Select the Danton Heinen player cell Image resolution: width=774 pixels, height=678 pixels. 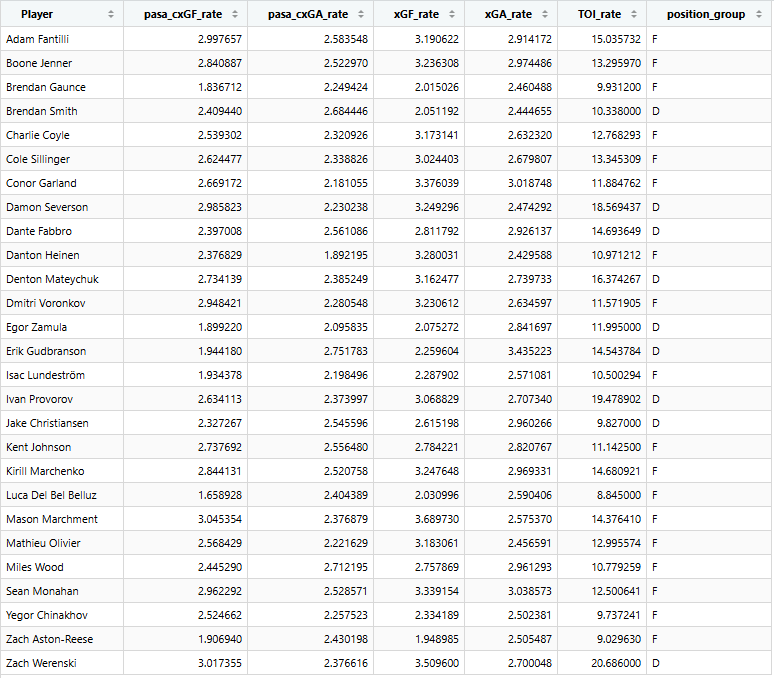click(62, 255)
